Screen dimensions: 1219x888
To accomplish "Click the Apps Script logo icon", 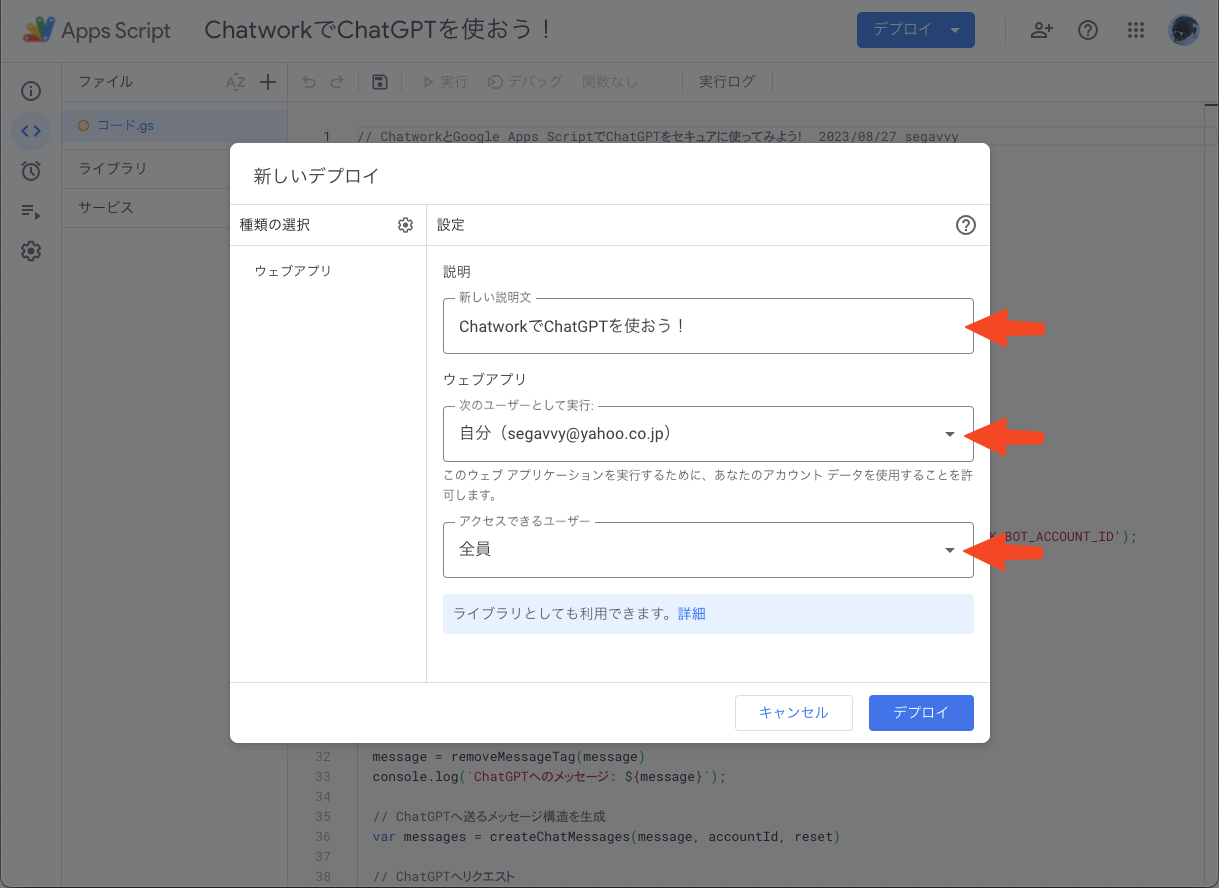I will [x=39, y=30].
